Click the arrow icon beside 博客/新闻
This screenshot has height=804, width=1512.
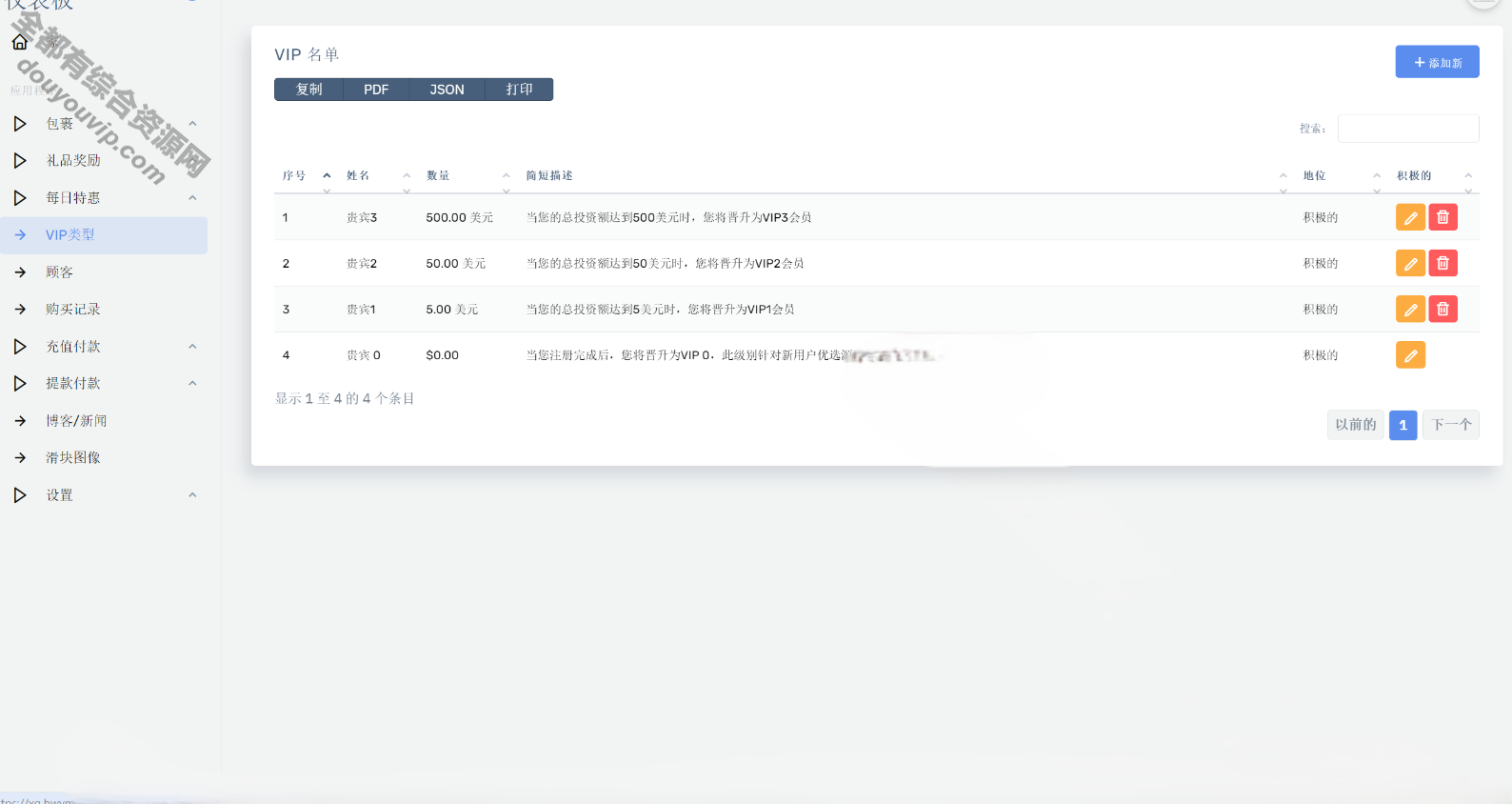click(20, 421)
